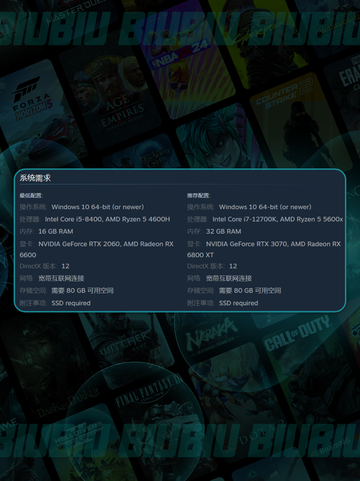
Task: Select the NVIDIA GeForce RTX 3070 graphics line
Action: point(264,249)
